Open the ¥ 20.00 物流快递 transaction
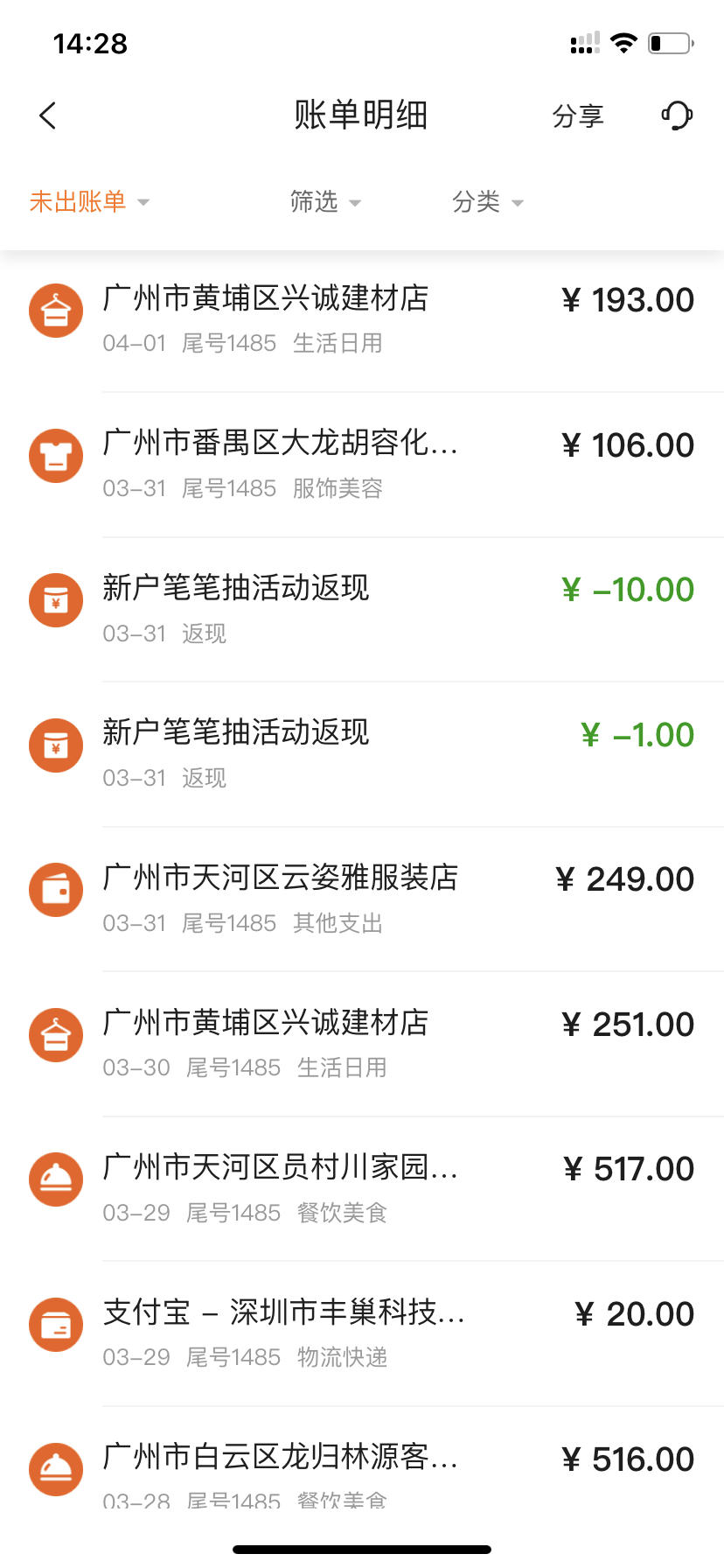Viewport: 724px width, 1568px height. (x=362, y=1334)
